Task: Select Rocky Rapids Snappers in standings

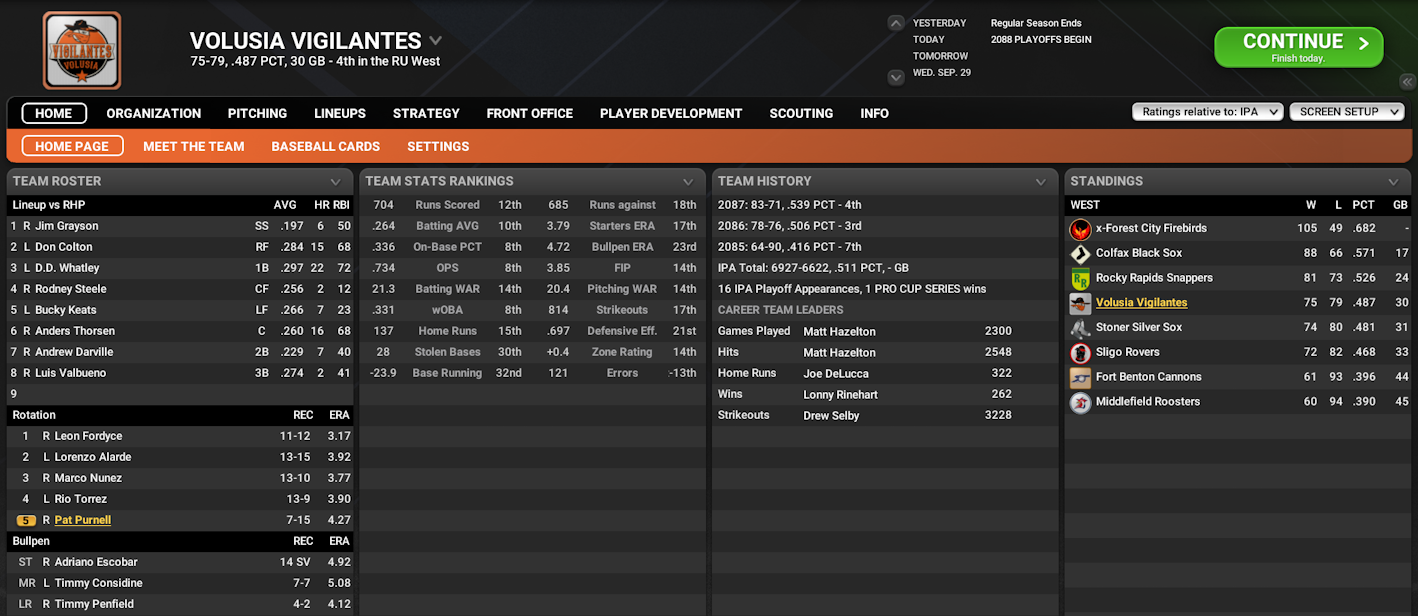Action: (x=1154, y=278)
